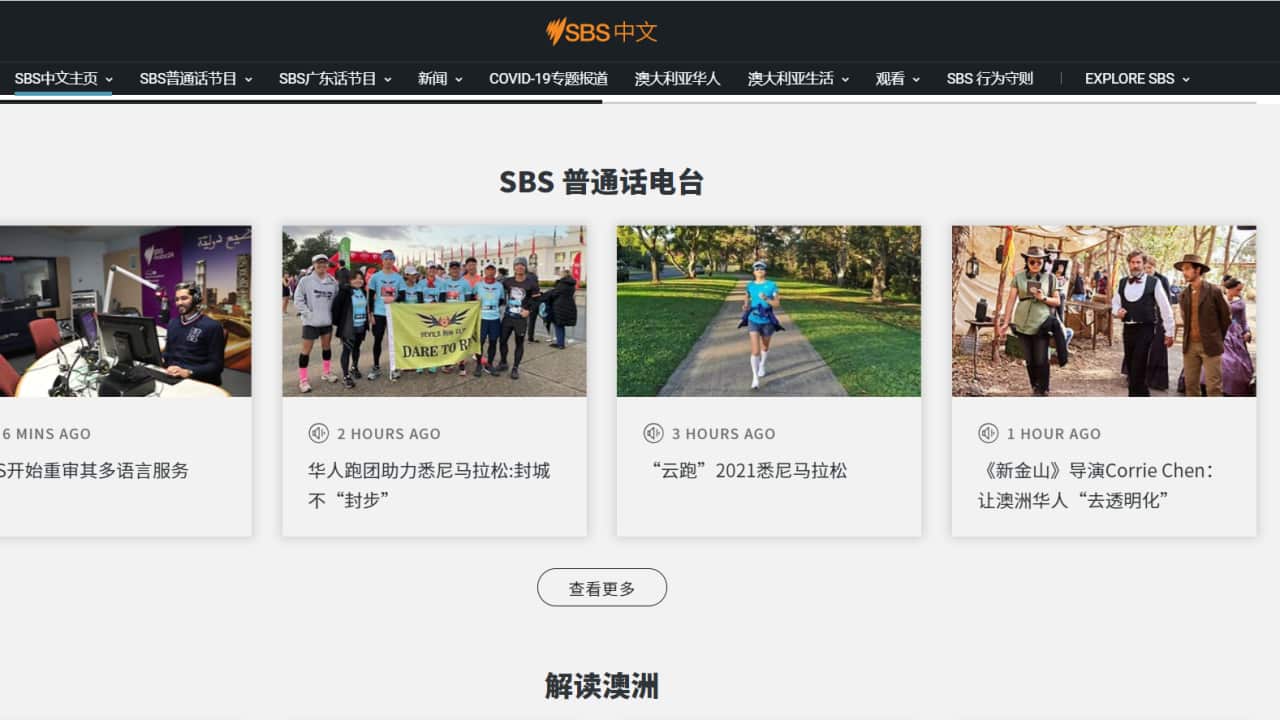1280x720 pixels.
Task: Open the SBS 行为守则 page
Action: 989,77
